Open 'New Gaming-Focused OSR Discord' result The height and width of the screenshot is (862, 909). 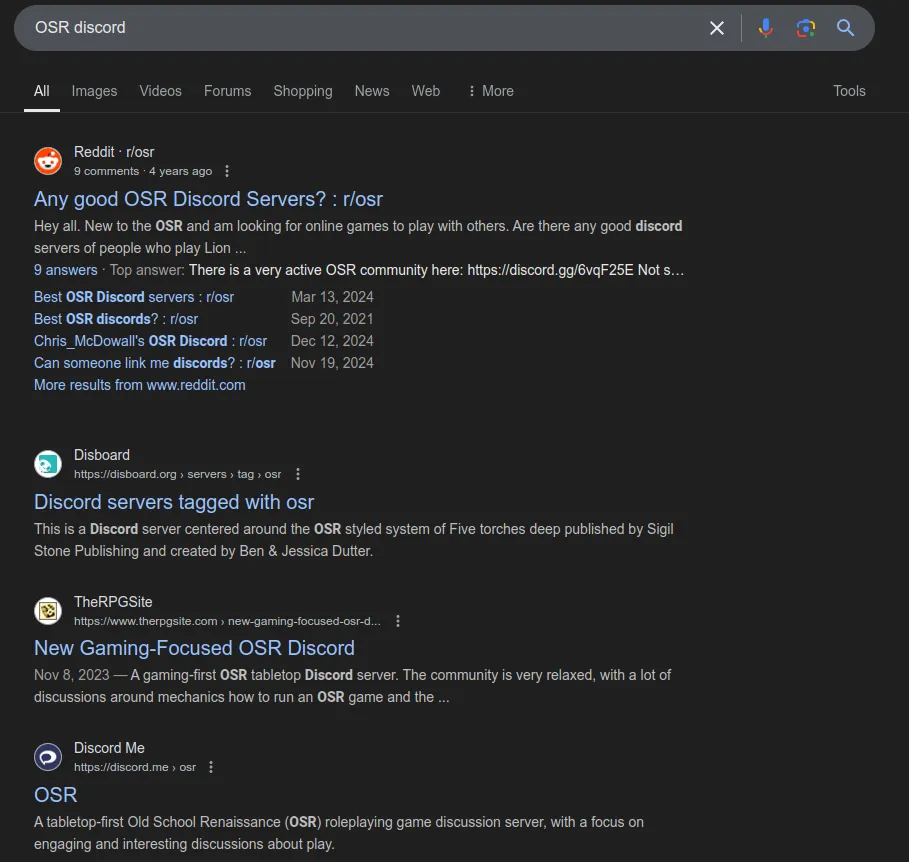(194, 648)
